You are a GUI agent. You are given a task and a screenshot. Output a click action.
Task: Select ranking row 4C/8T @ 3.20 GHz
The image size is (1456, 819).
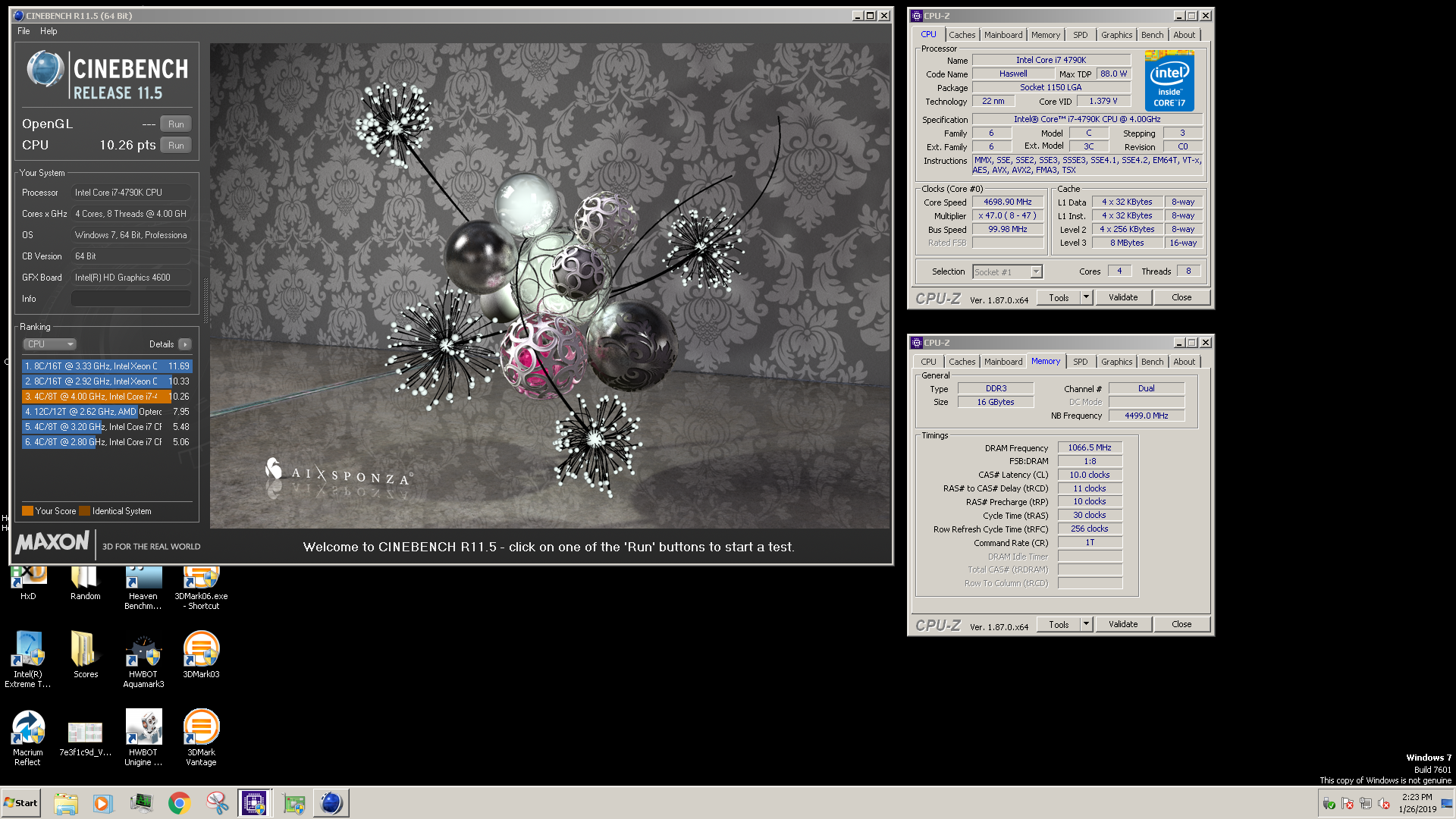click(107, 427)
